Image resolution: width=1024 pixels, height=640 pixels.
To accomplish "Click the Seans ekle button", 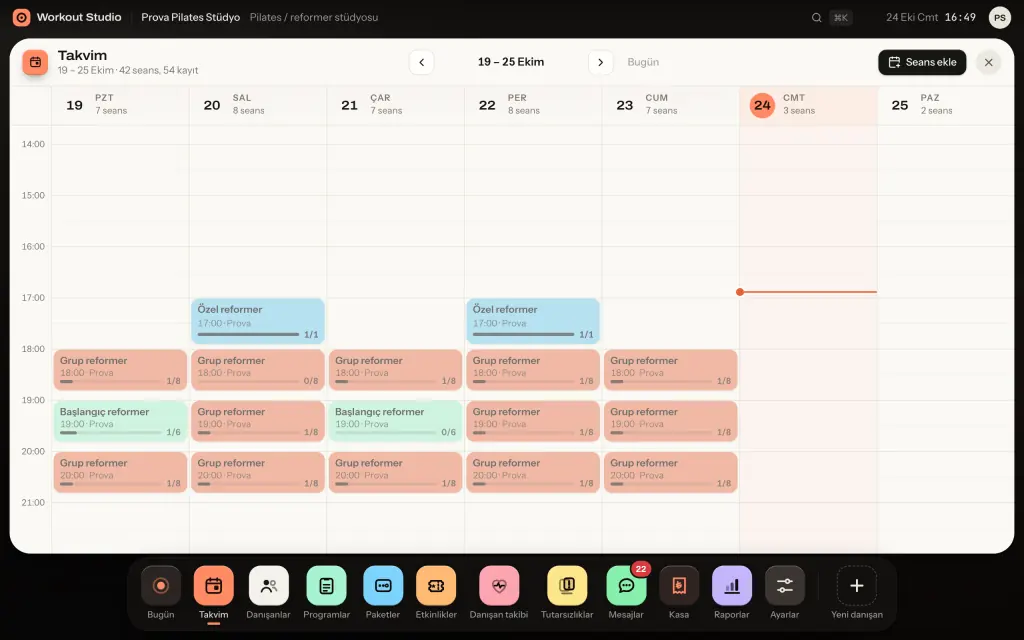I will [x=922, y=62].
